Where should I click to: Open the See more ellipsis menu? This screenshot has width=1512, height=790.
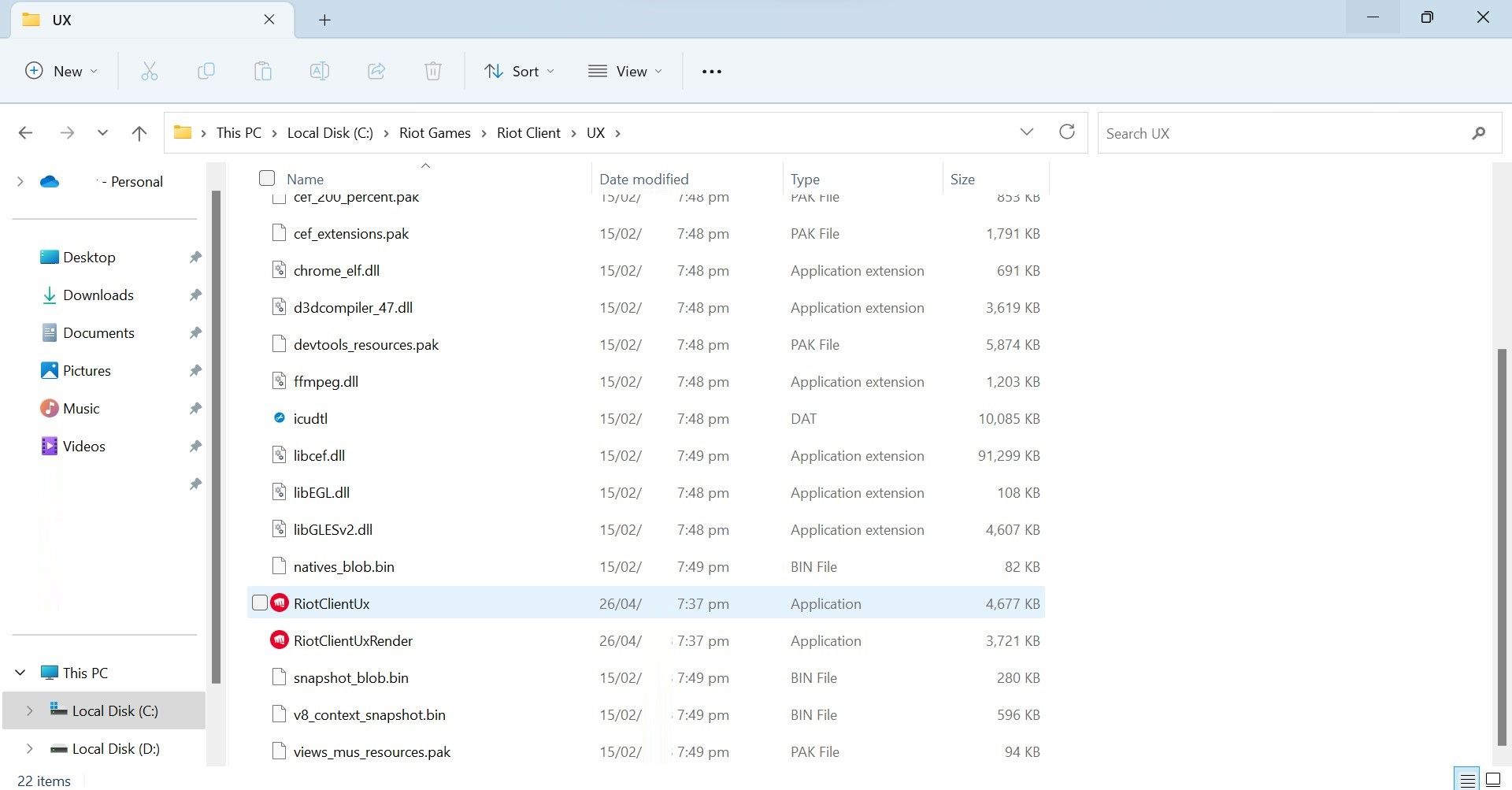pyautogui.click(x=712, y=72)
